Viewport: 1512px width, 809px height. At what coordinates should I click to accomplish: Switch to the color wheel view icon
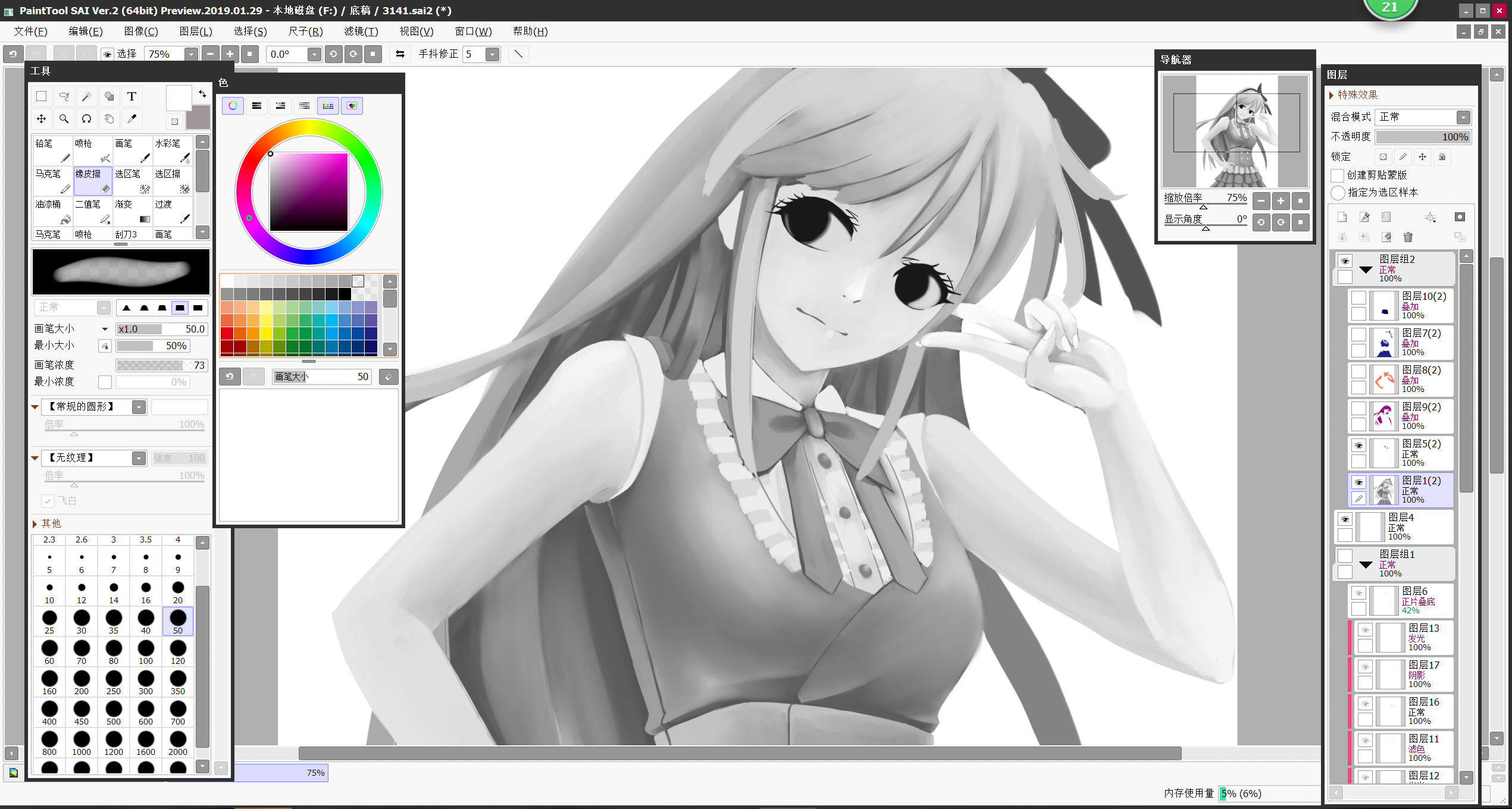coord(233,106)
